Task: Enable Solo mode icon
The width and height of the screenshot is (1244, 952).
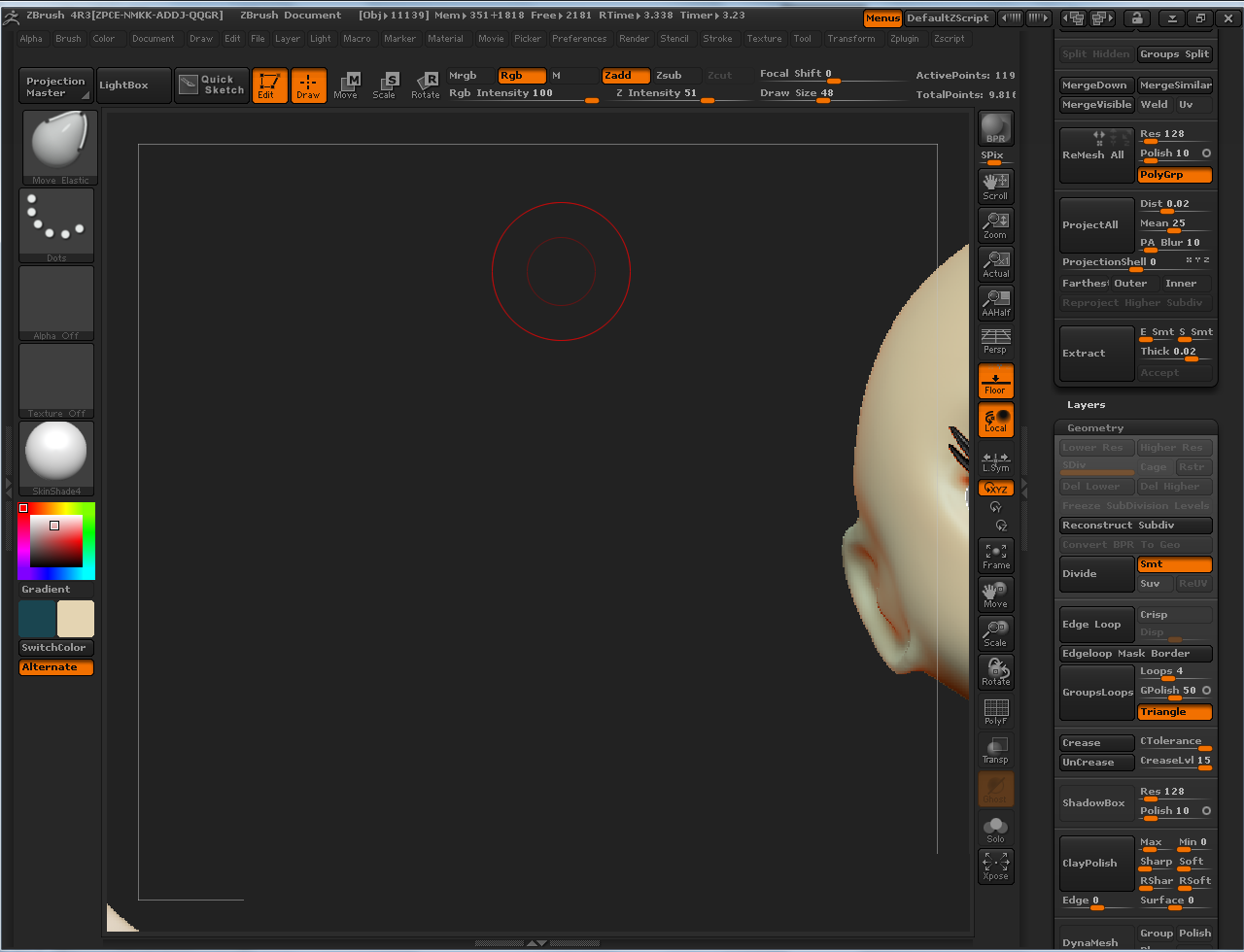Action: [995, 829]
